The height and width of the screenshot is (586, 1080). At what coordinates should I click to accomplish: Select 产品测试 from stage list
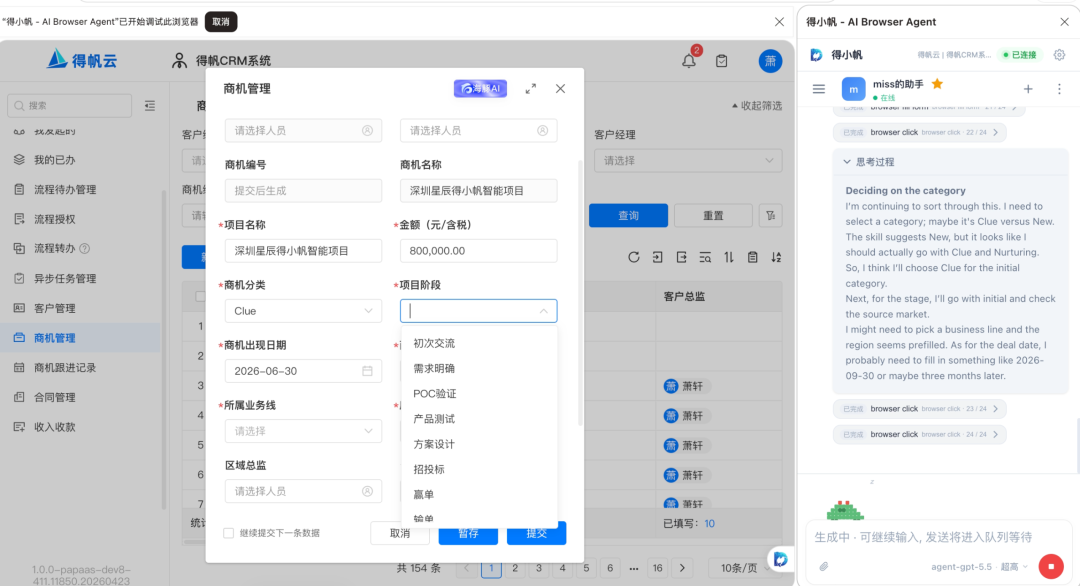click(x=479, y=419)
